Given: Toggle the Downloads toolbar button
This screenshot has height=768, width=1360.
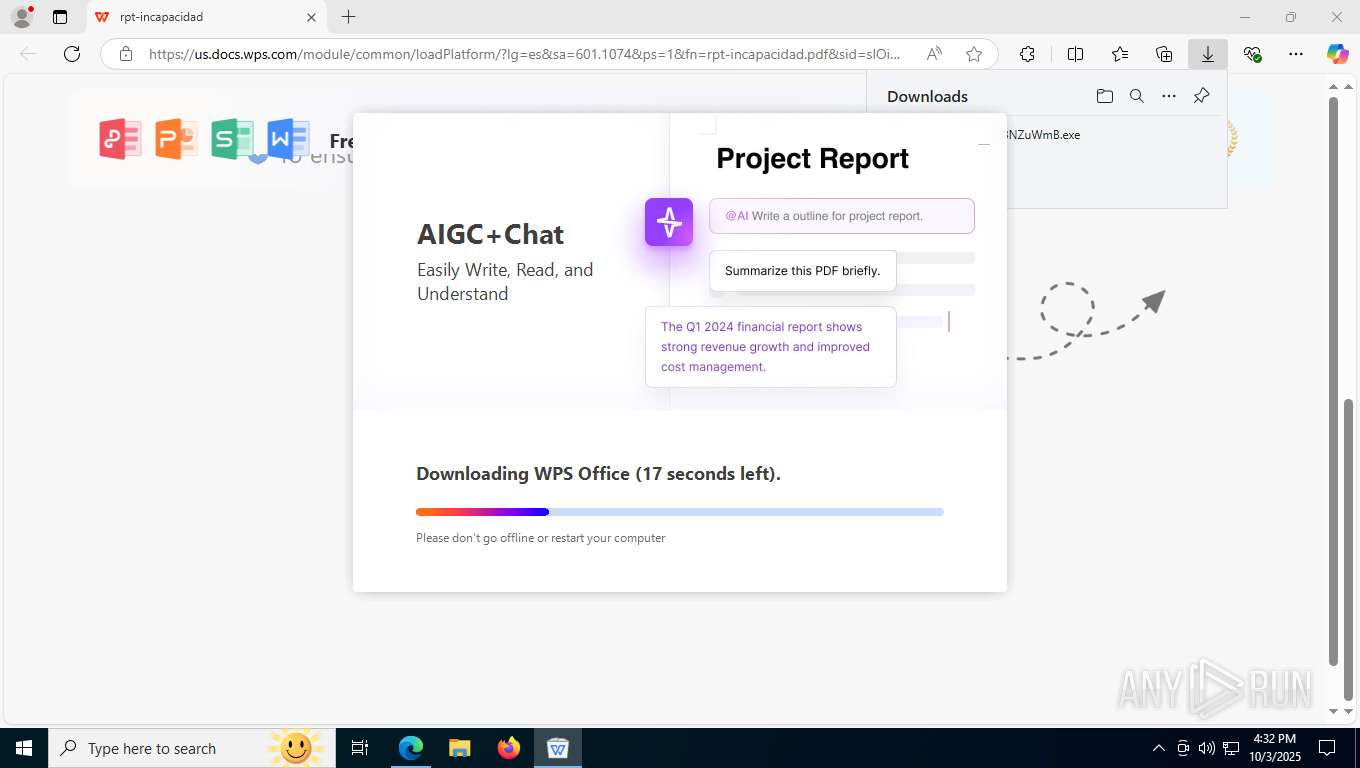Looking at the screenshot, I should click(1208, 54).
